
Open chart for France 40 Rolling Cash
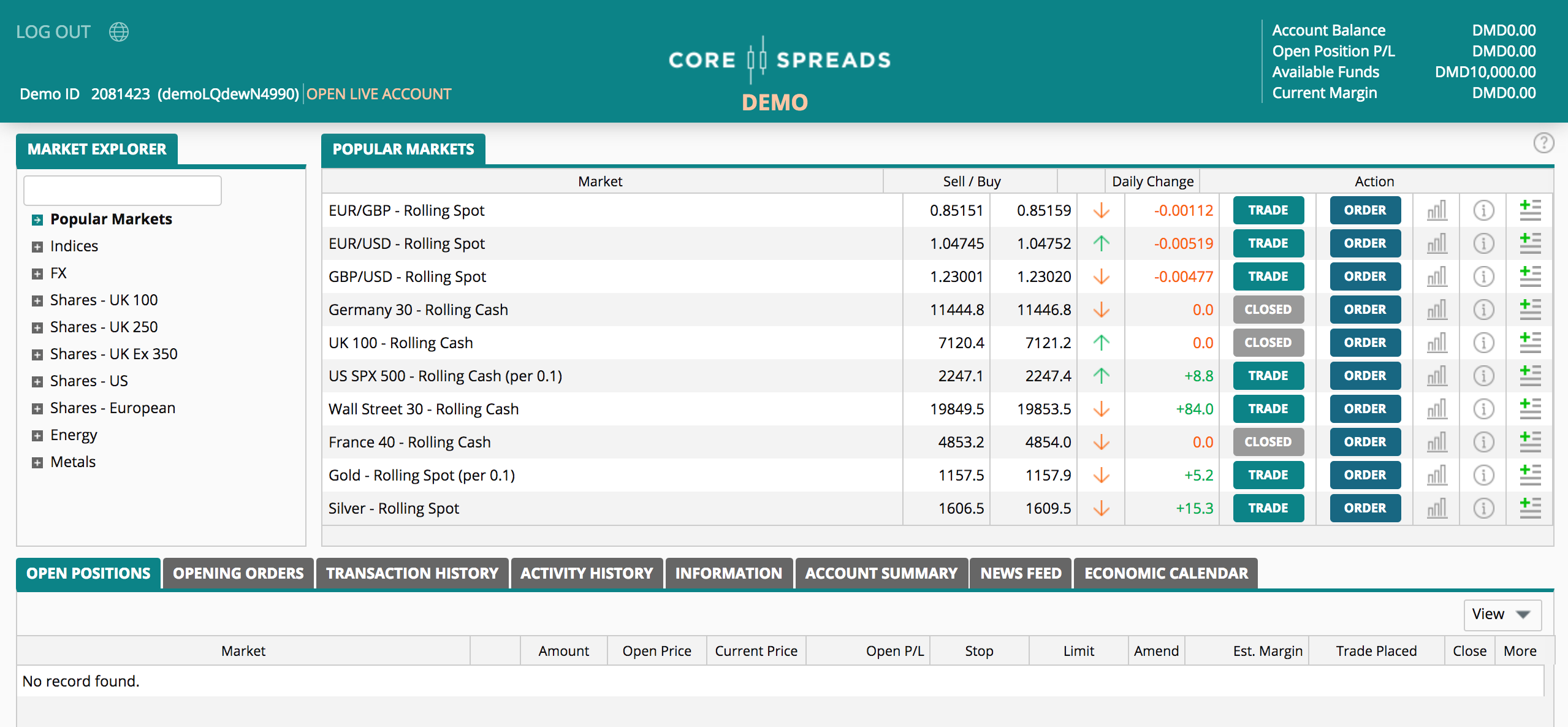click(1437, 442)
